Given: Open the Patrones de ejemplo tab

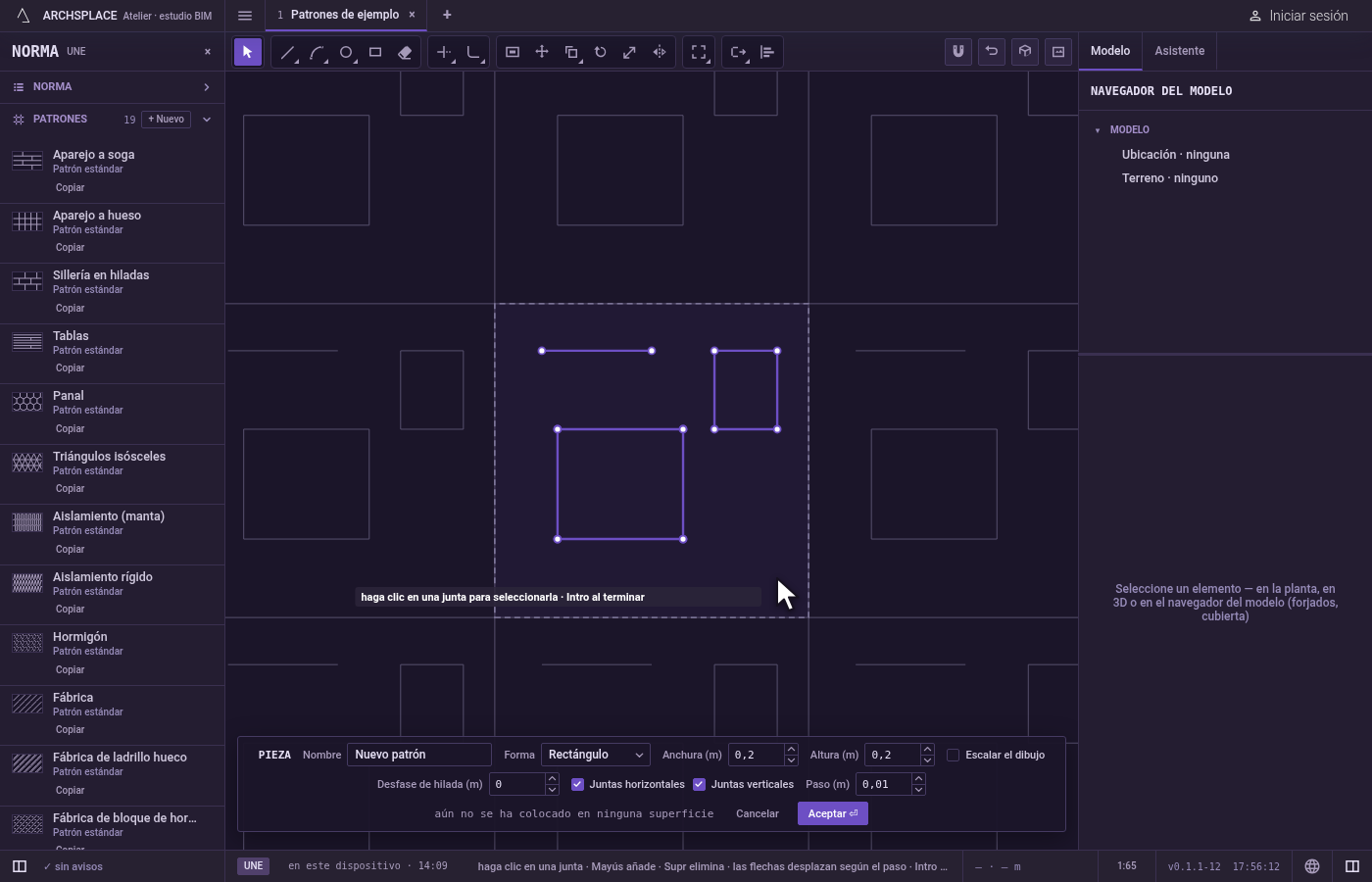Looking at the screenshot, I should (x=345, y=15).
